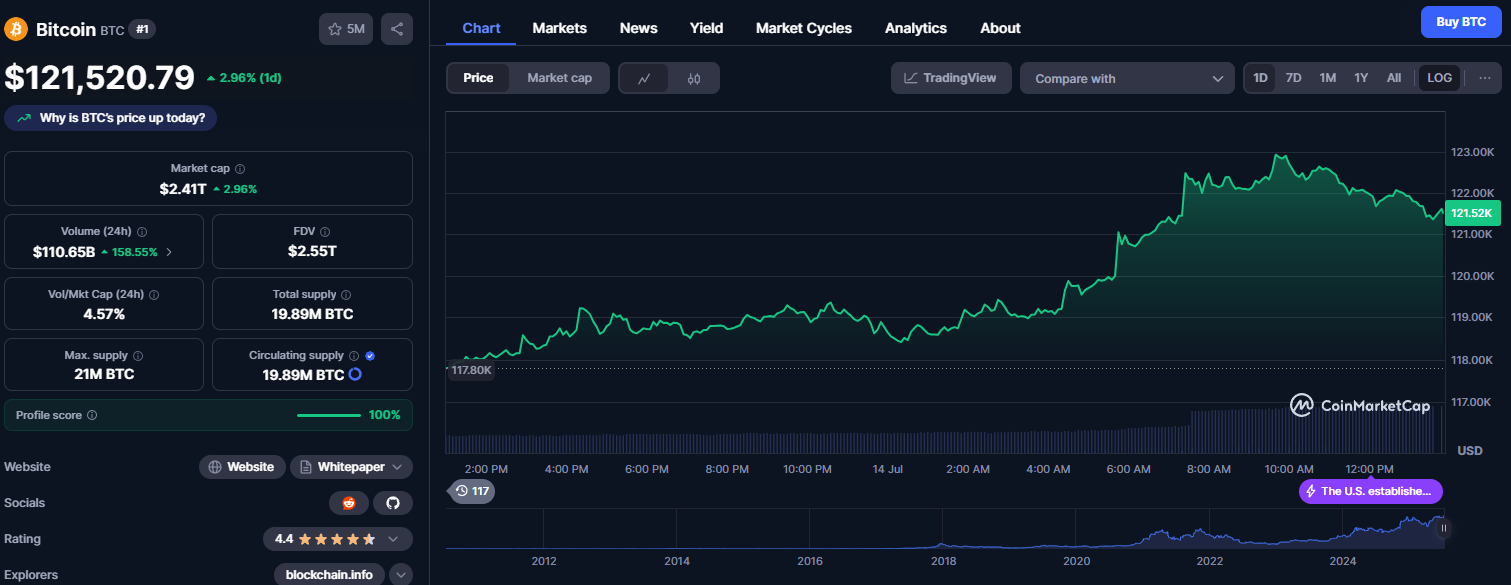Open the Compare with dropdown
The width and height of the screenshot is (1511, 585).
coord(1128,78)
